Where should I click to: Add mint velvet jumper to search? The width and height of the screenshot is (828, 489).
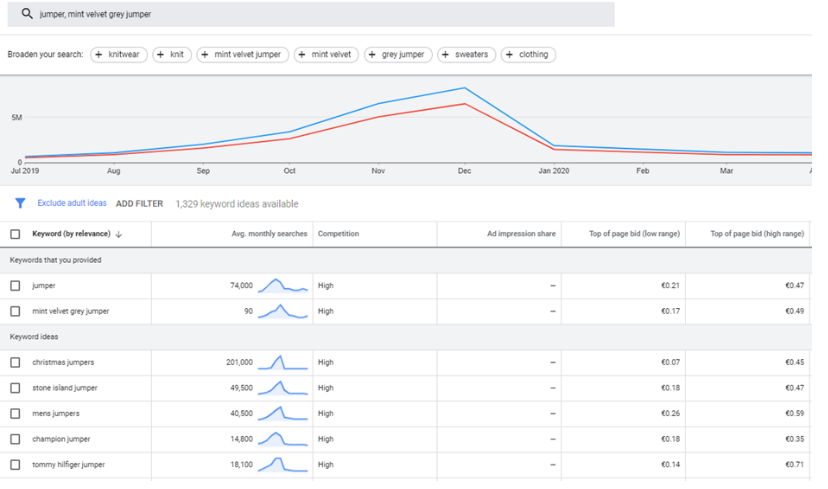[242, 55]
